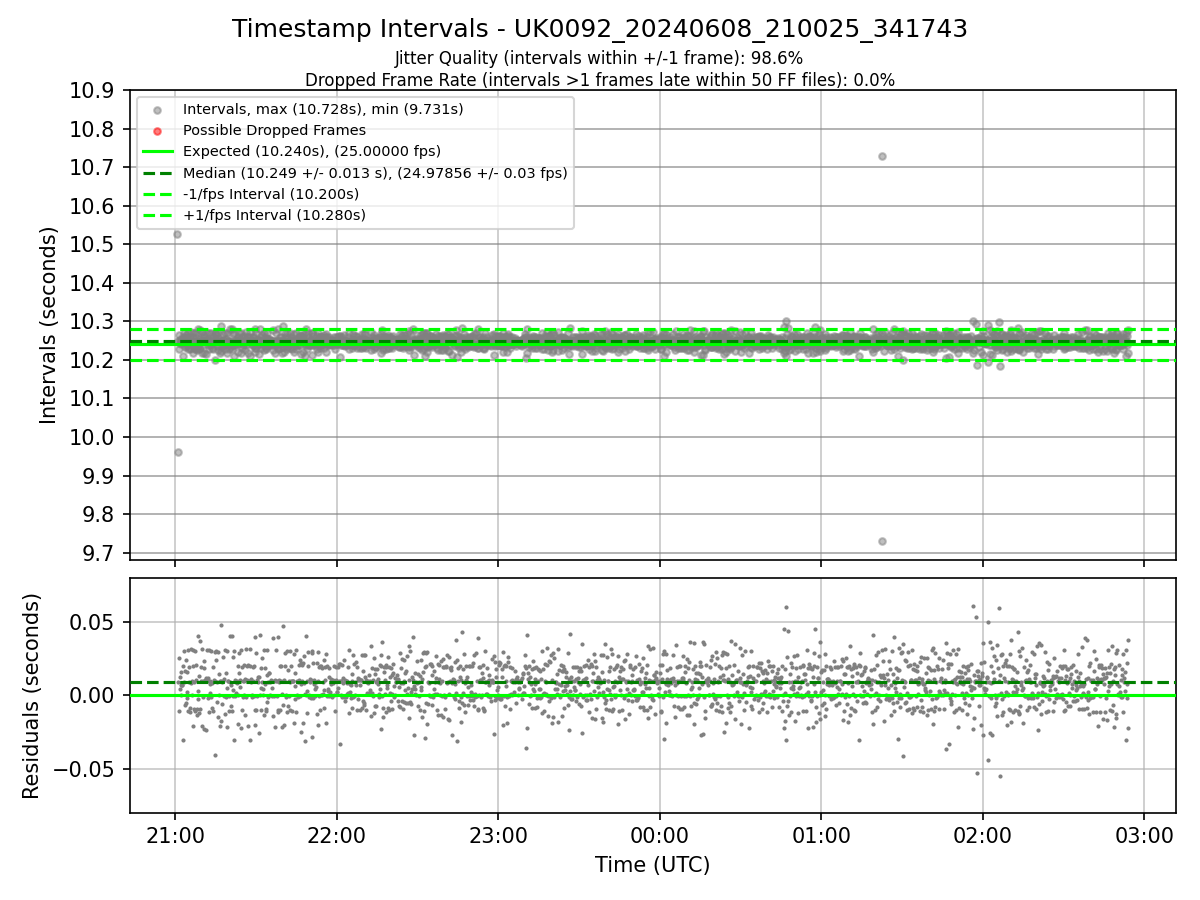Screen dimensions: 1200x900
Task: Click the residuals tick label '−0.05'
Action: pyautogui.click(x=83, y=770)
